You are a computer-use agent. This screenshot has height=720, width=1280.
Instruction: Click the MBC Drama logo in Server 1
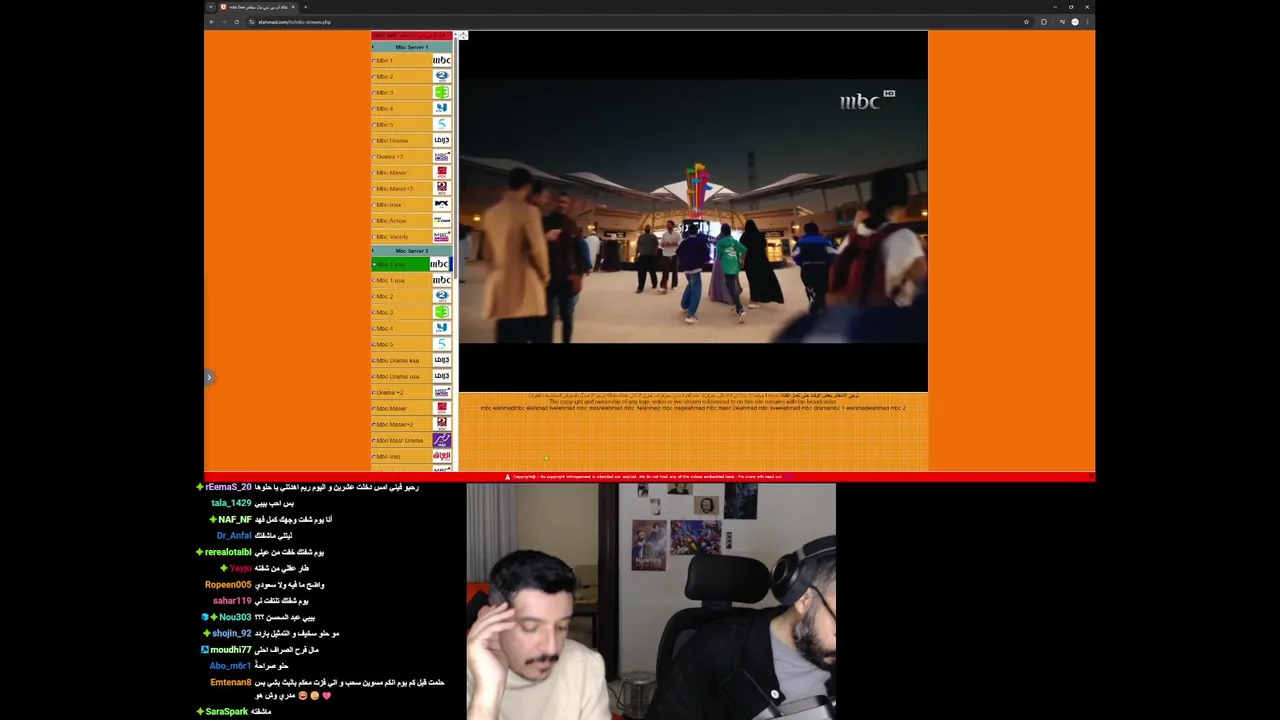[441, 141]
